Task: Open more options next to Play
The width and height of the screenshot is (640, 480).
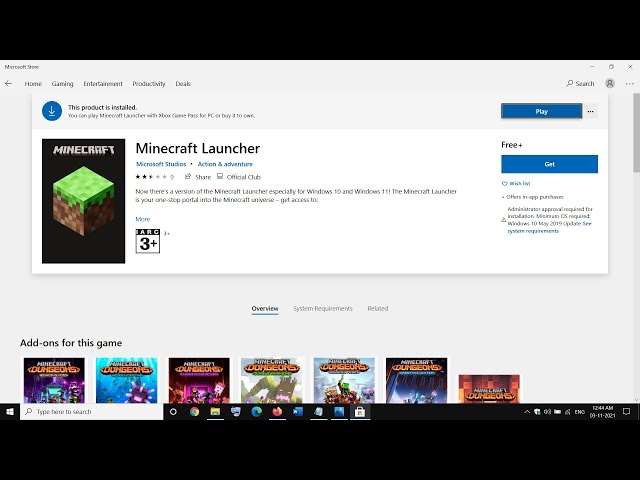Action: (x=591, y=111)
